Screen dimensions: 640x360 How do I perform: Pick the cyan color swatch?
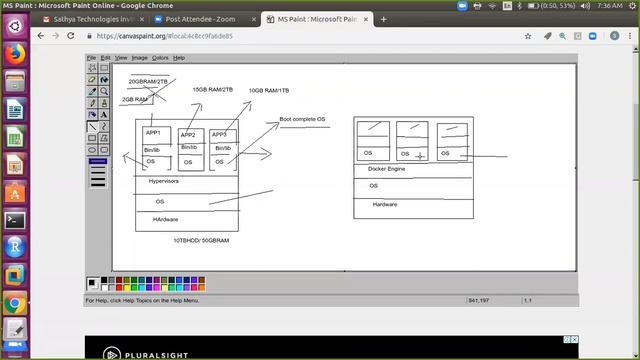point(142,287)
